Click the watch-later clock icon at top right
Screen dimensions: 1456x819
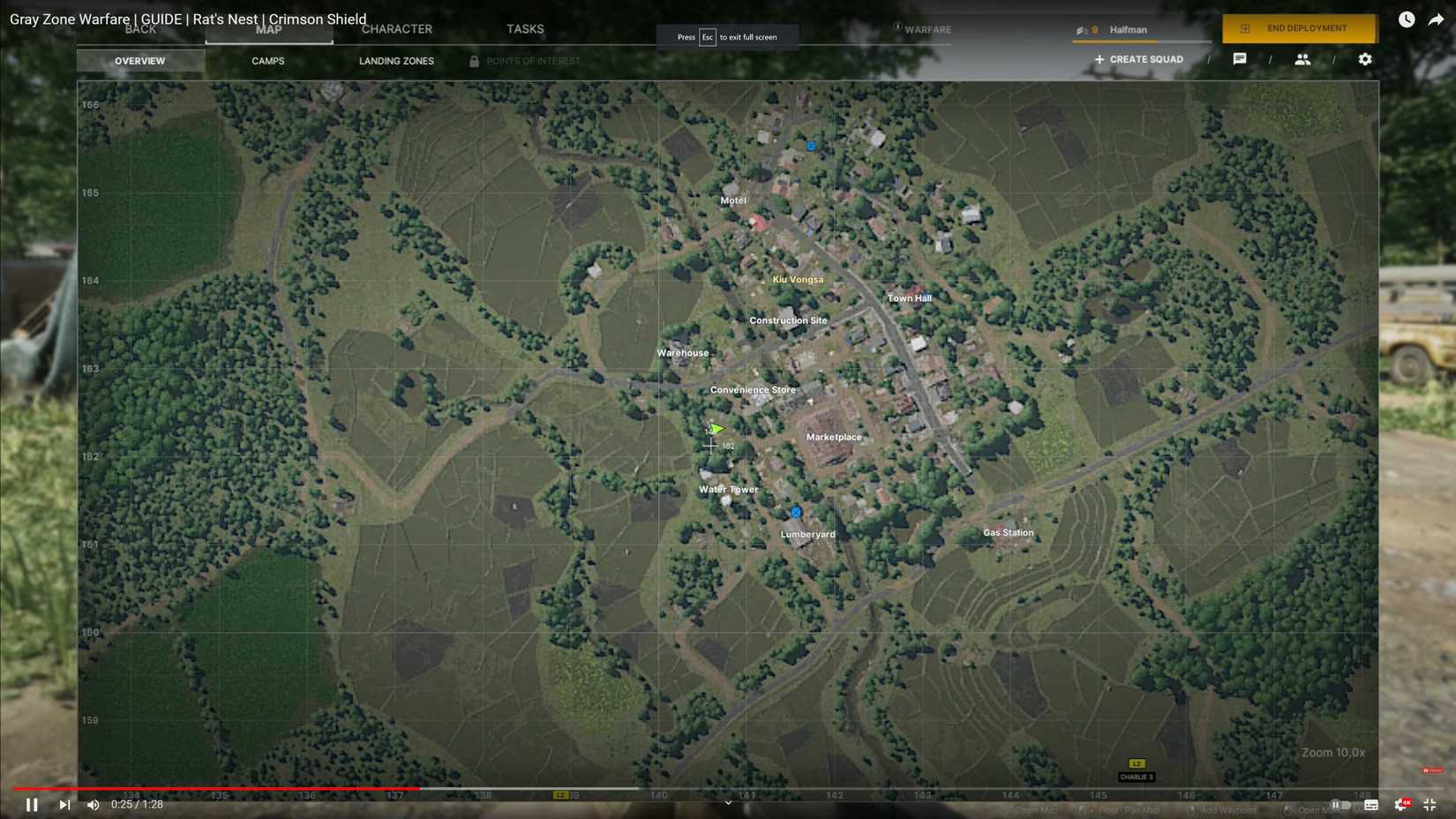(x=1405, y=19)
